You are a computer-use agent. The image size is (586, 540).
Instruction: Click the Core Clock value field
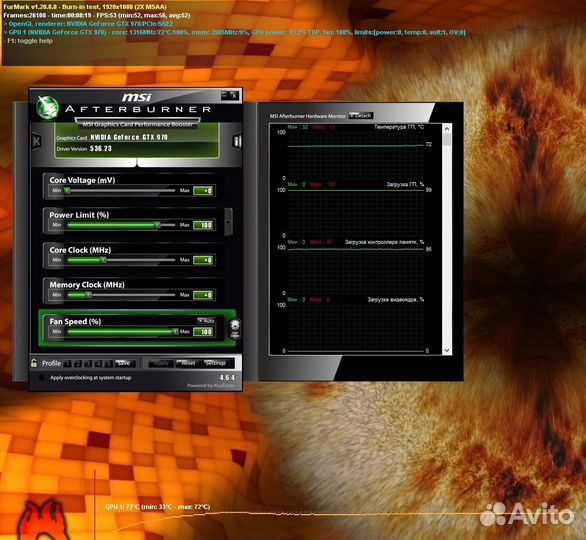(203, 260)
